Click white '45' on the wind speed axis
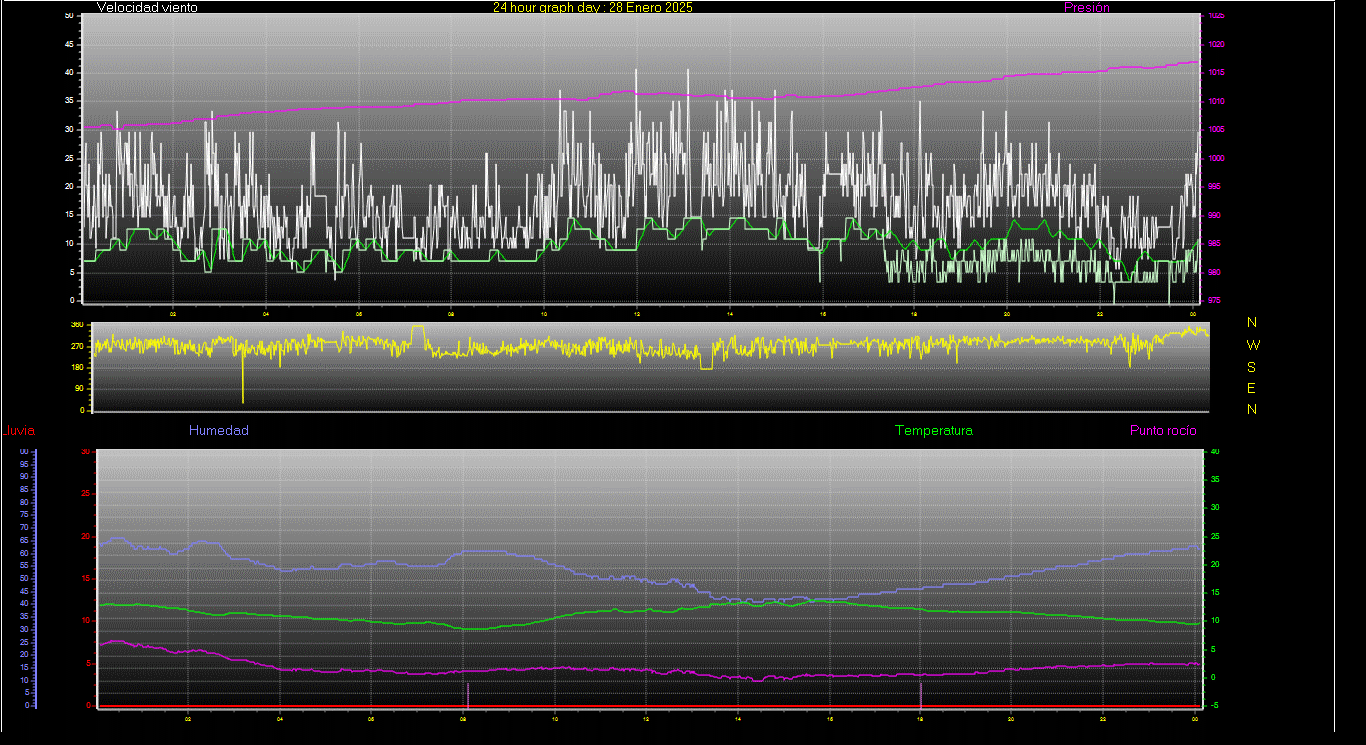This screenshot has height=745, width=1366. [x=68, y=45]
